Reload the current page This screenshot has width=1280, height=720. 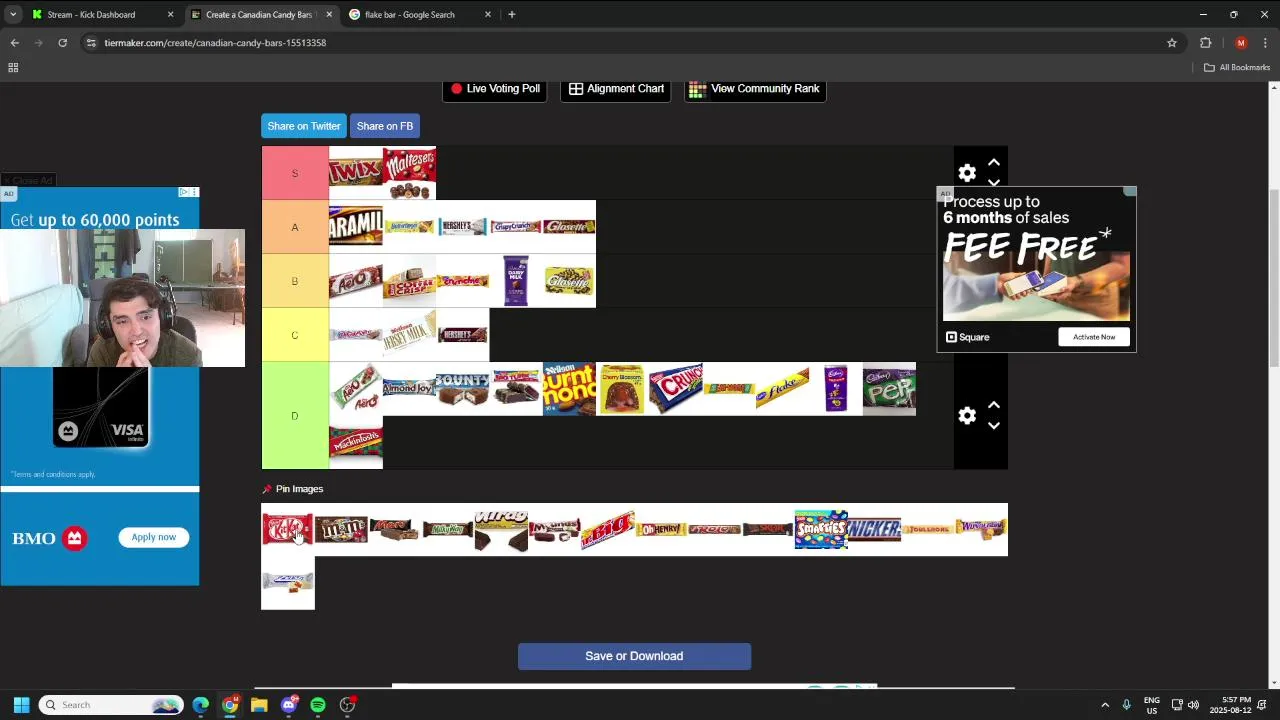click(x=62, y=43)
